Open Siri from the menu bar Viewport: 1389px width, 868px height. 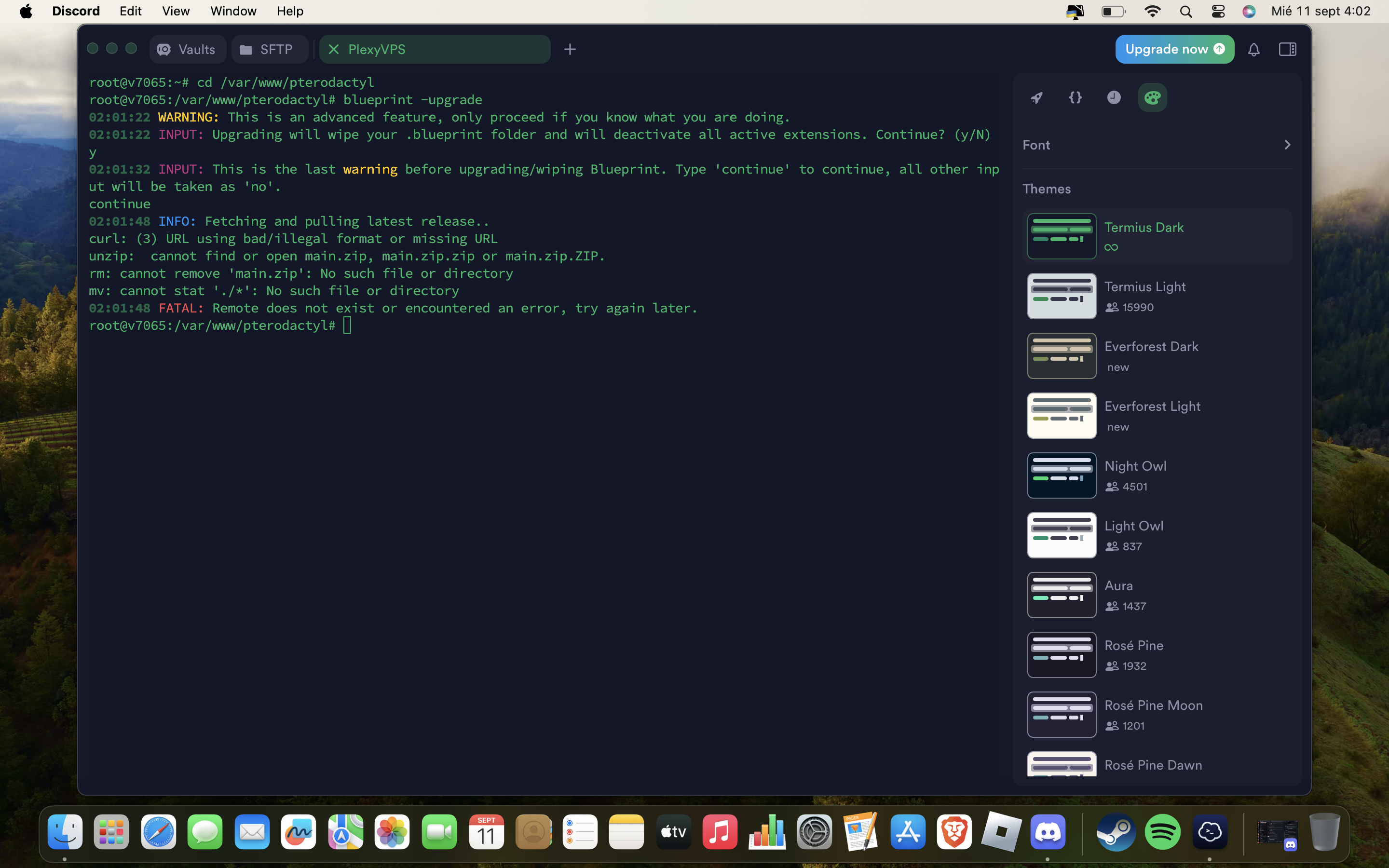[1249, 12]
